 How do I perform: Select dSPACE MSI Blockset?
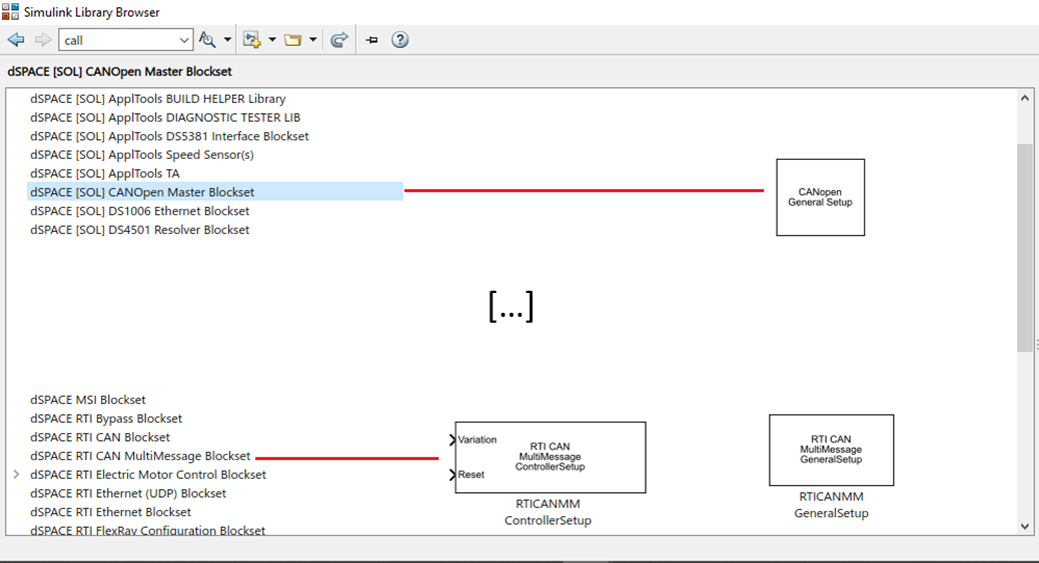click(x=87, y=399)
